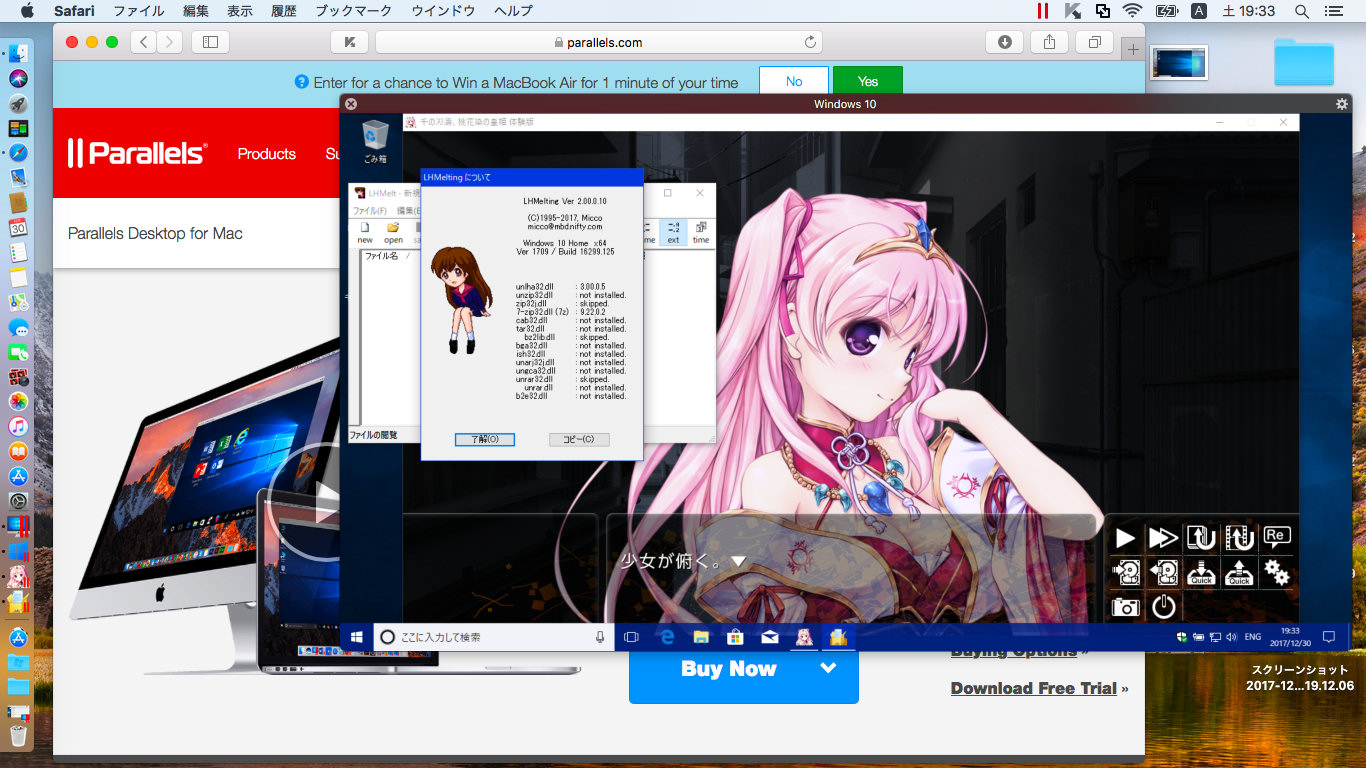Open the ファイル menu in macOS menu bar
The width and height of the screenshot is (1366, 768).
click(139, 11)
